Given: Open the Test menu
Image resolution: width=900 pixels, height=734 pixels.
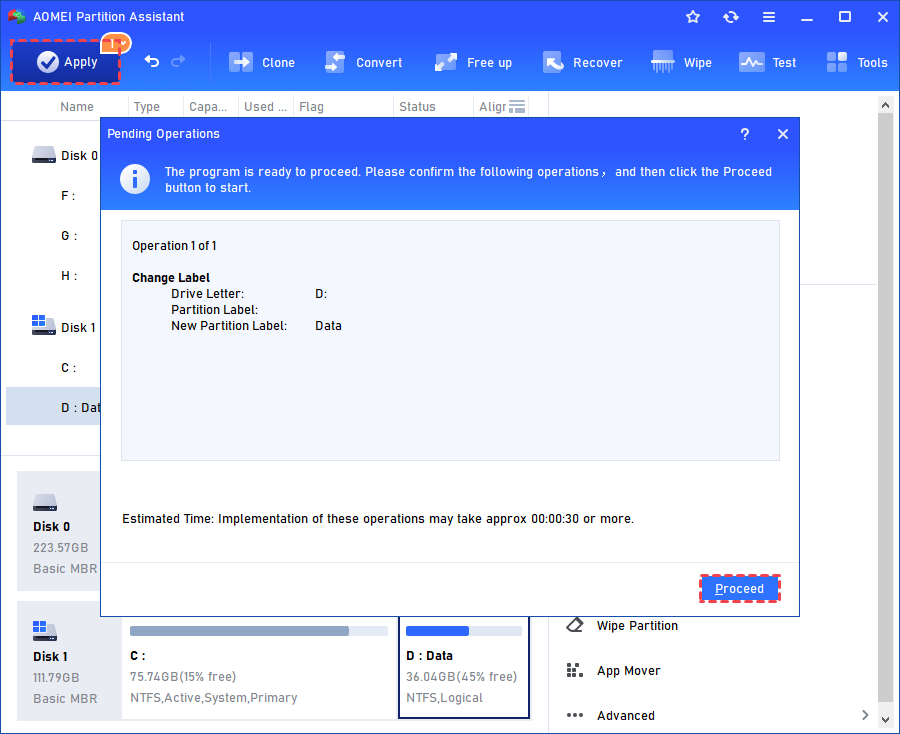Looking at the screenshot, I should pyautogui.click(x=767, y=63).
